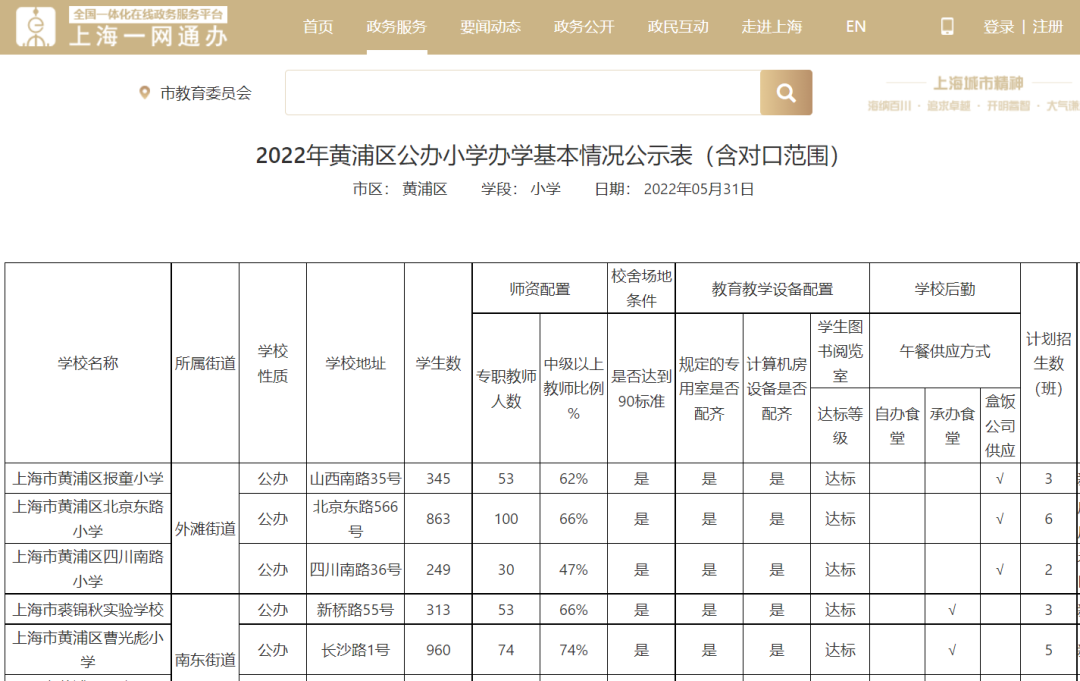Click the 所属街道 column header

pyautogui.click(x=205, y=363)
